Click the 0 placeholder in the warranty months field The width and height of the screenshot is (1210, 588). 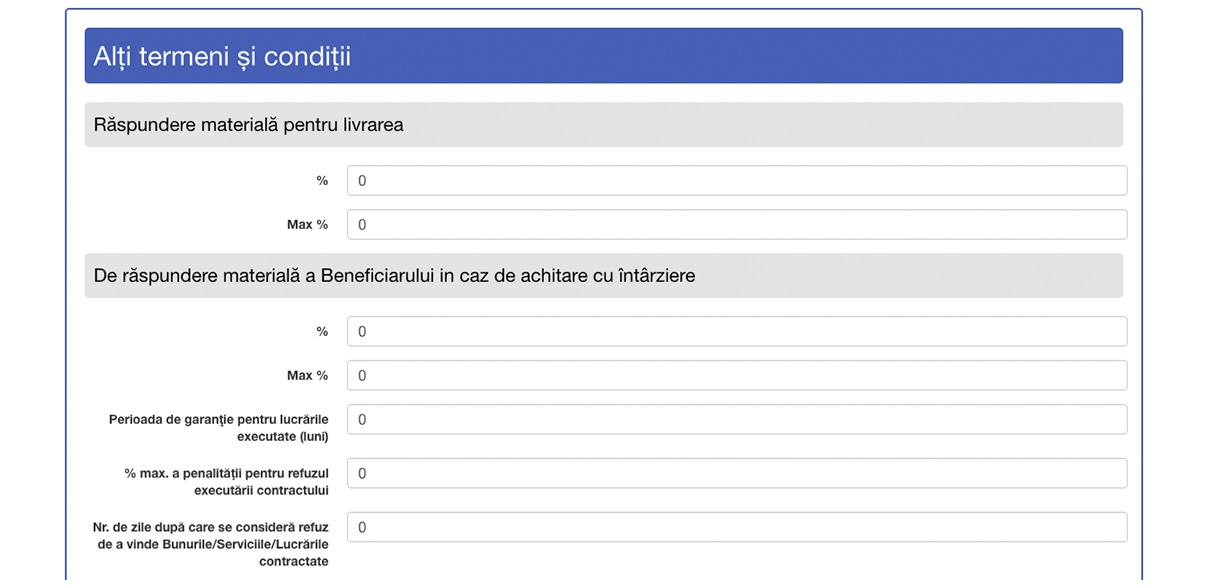click(x=362, y=420)
